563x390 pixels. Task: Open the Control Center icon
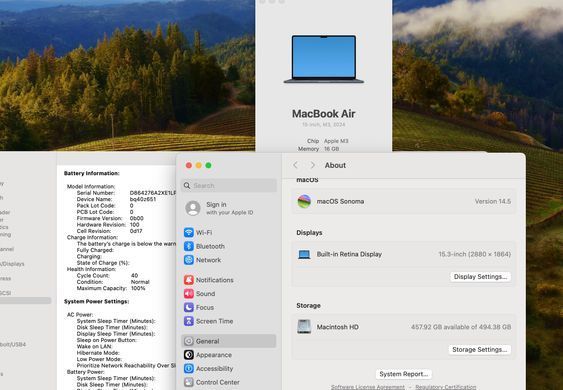(x=189, y=382)
